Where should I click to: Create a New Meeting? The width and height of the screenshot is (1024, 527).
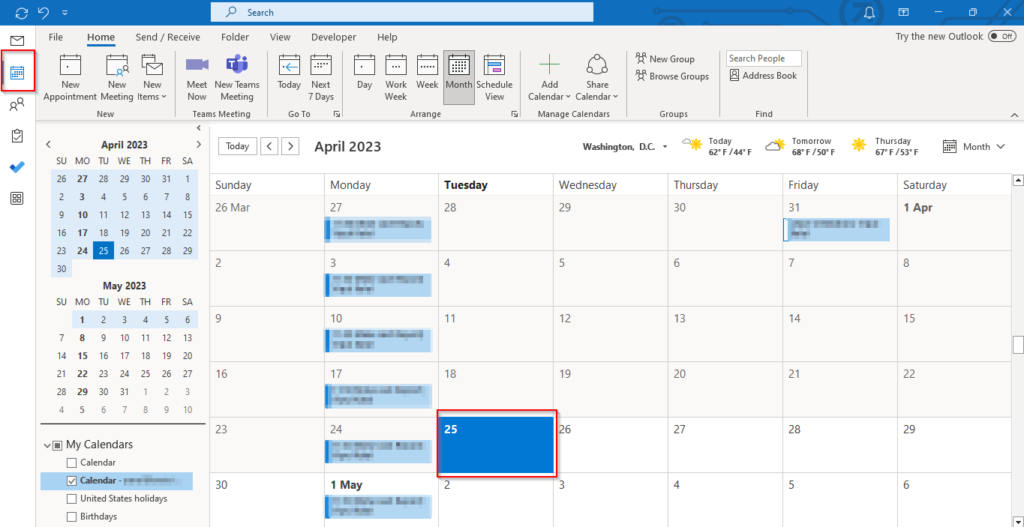pyautogui.click(x=117, y=78)
